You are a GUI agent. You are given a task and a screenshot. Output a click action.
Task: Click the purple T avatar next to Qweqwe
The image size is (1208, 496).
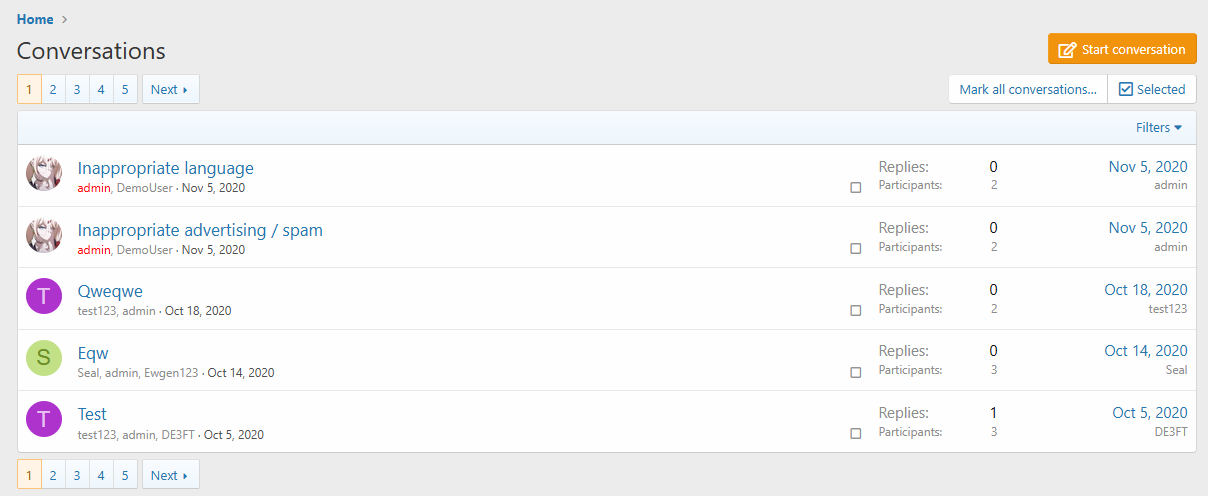(44, 297)
